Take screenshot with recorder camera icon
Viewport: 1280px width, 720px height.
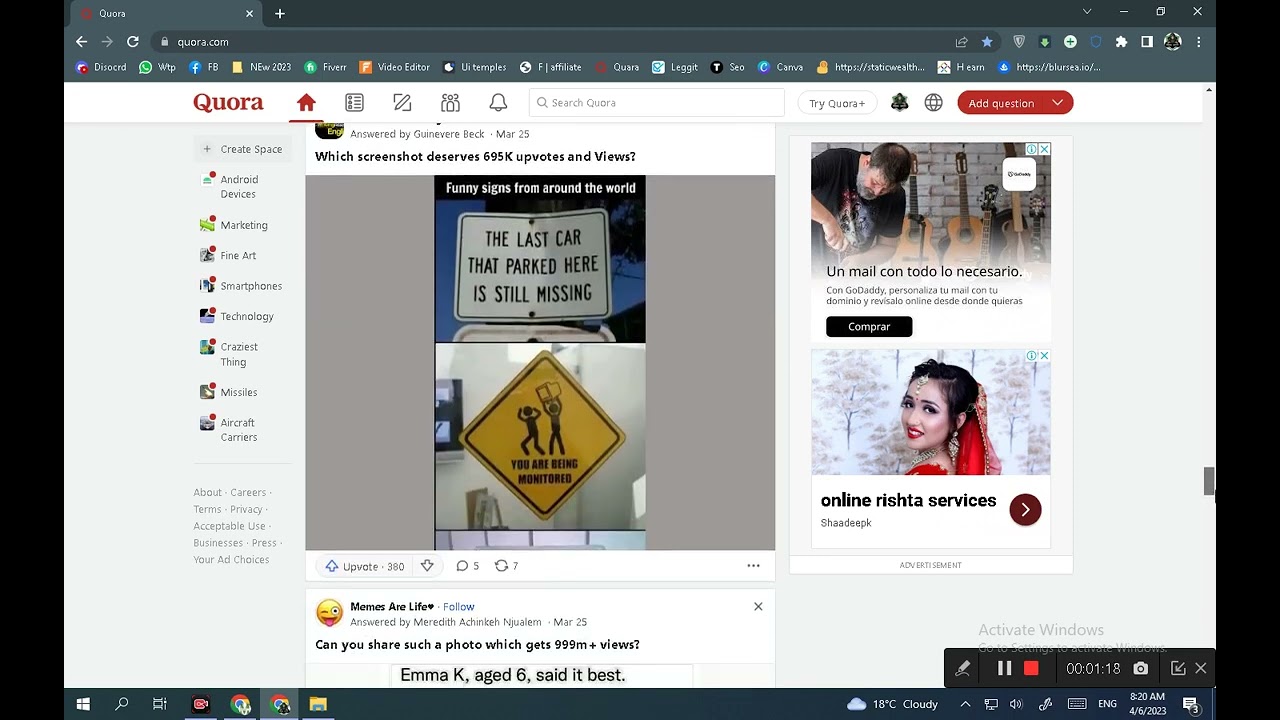[x=1141, y=668]
